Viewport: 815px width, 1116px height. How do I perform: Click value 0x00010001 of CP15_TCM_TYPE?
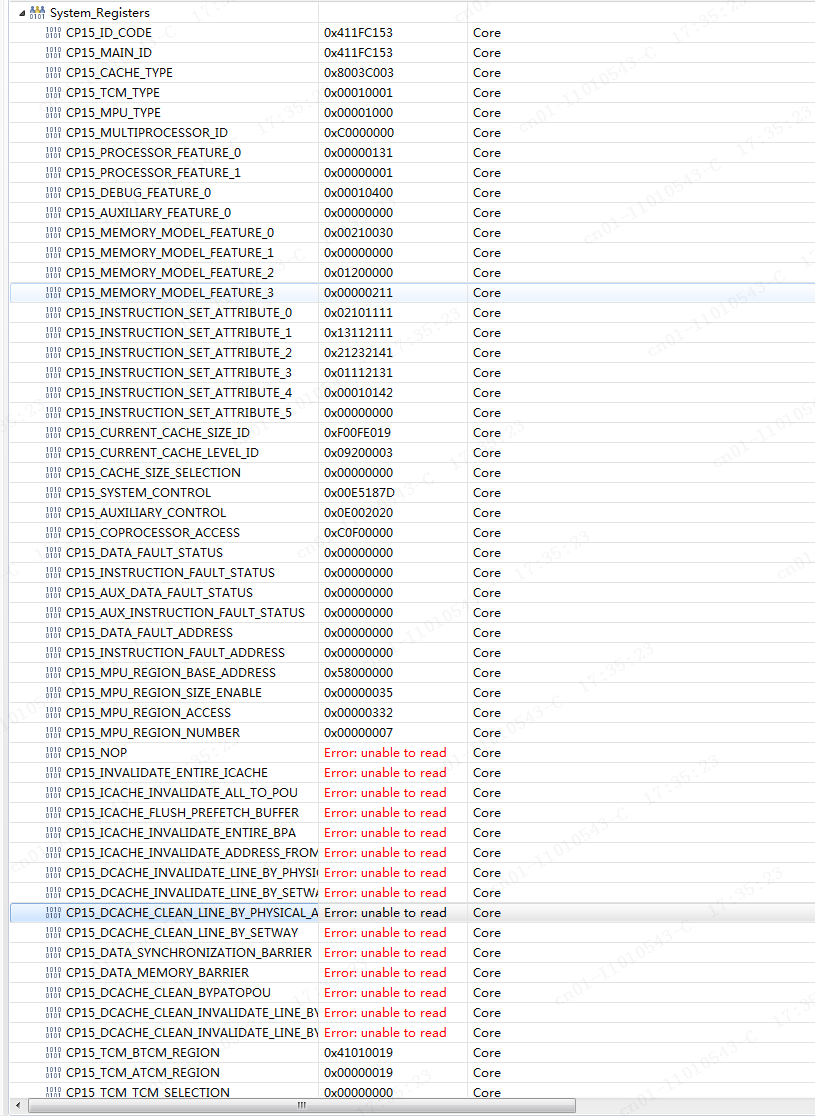[x=358, y=93]
